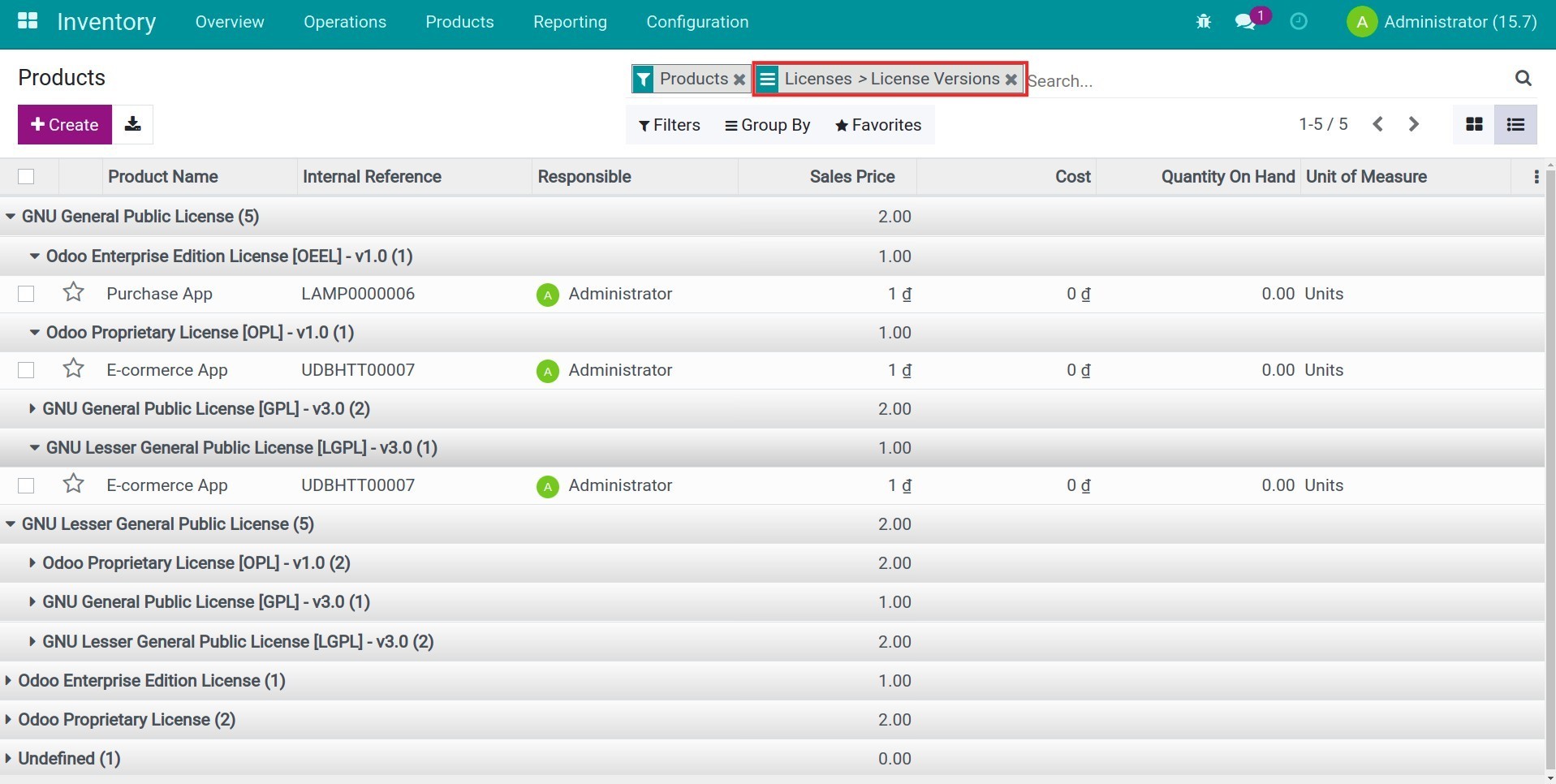The height and width of the screenshot is (784, 1556).
Task: Open the Reporting menu
Action: [x=569, y=22]
